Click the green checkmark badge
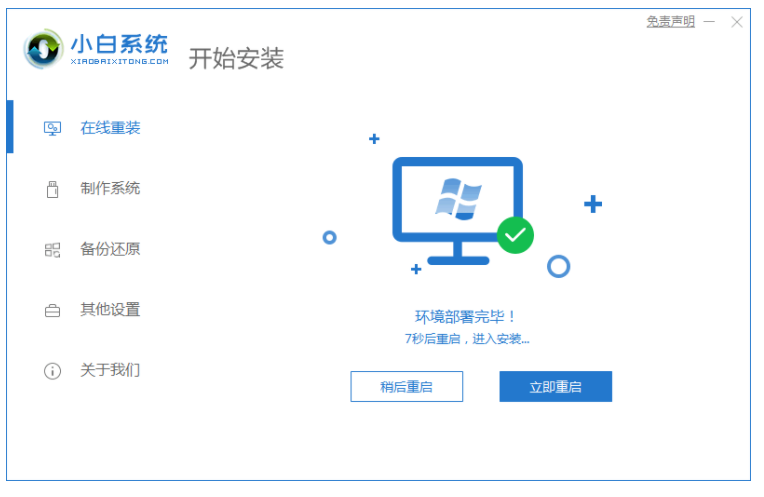 pos(515,235)
